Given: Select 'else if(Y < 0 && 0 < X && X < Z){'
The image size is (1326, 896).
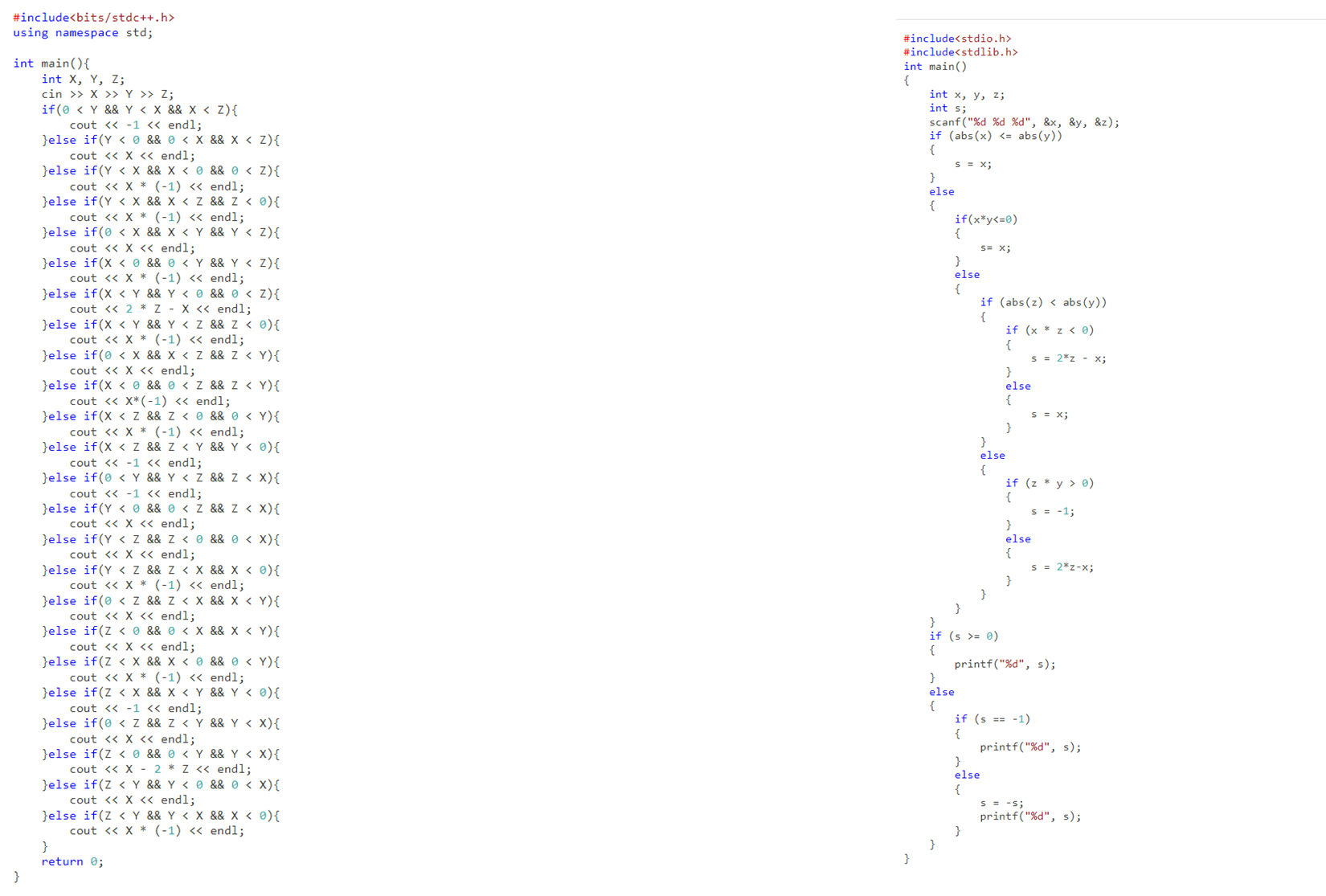Looking at the screenshot, I should click(164, 140).
